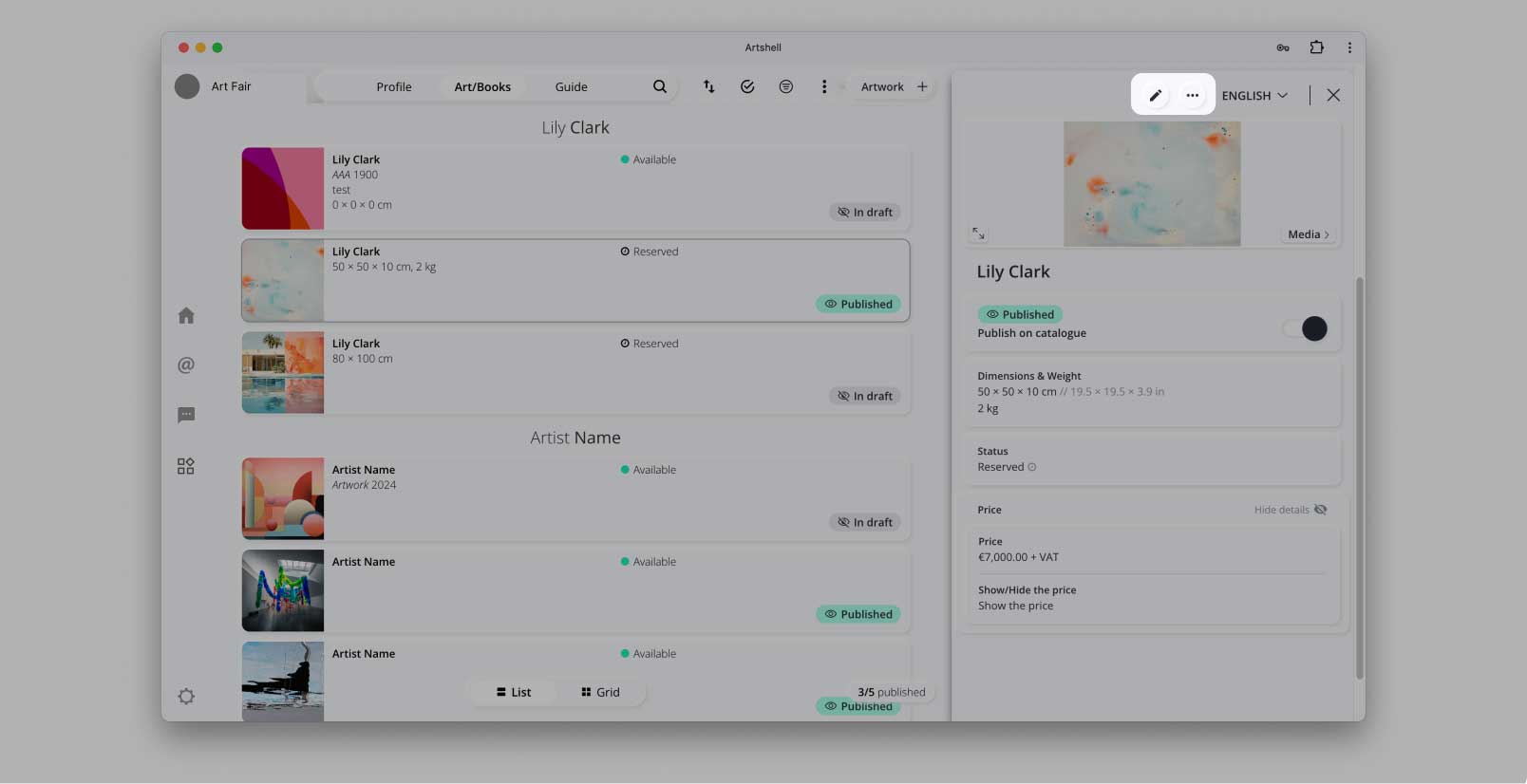The image size is (1527, 784).
Task: Switch to the Profile tab
Action: 393,86
